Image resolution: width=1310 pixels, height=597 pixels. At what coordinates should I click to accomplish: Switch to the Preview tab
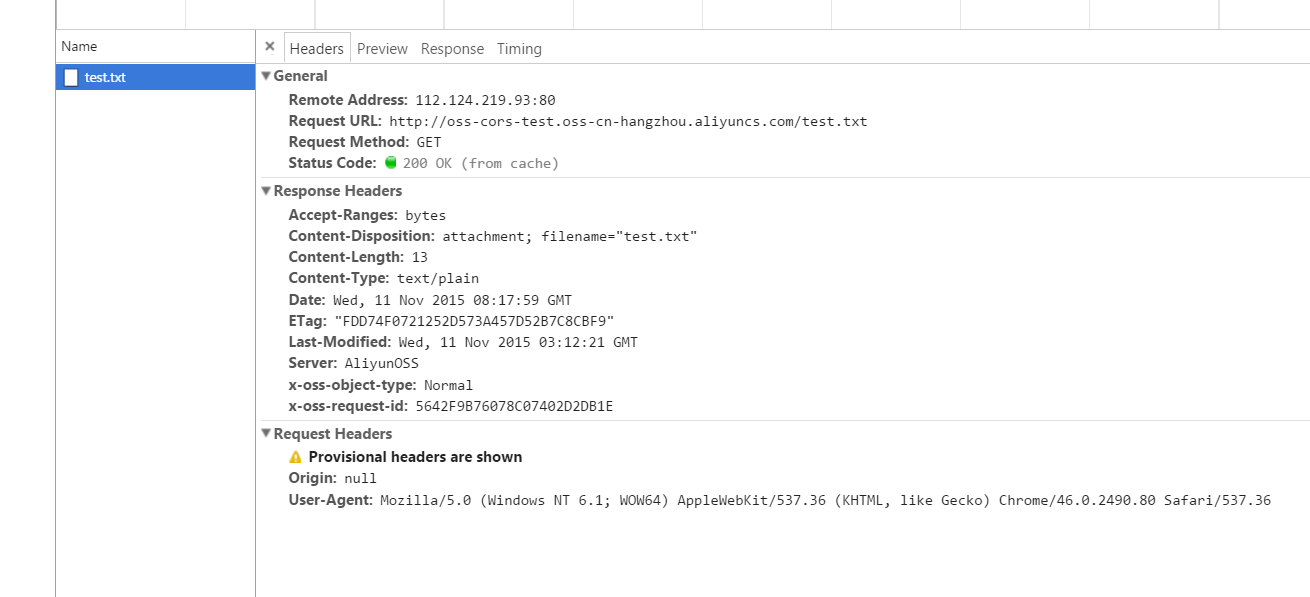click(x=382, y=49)
